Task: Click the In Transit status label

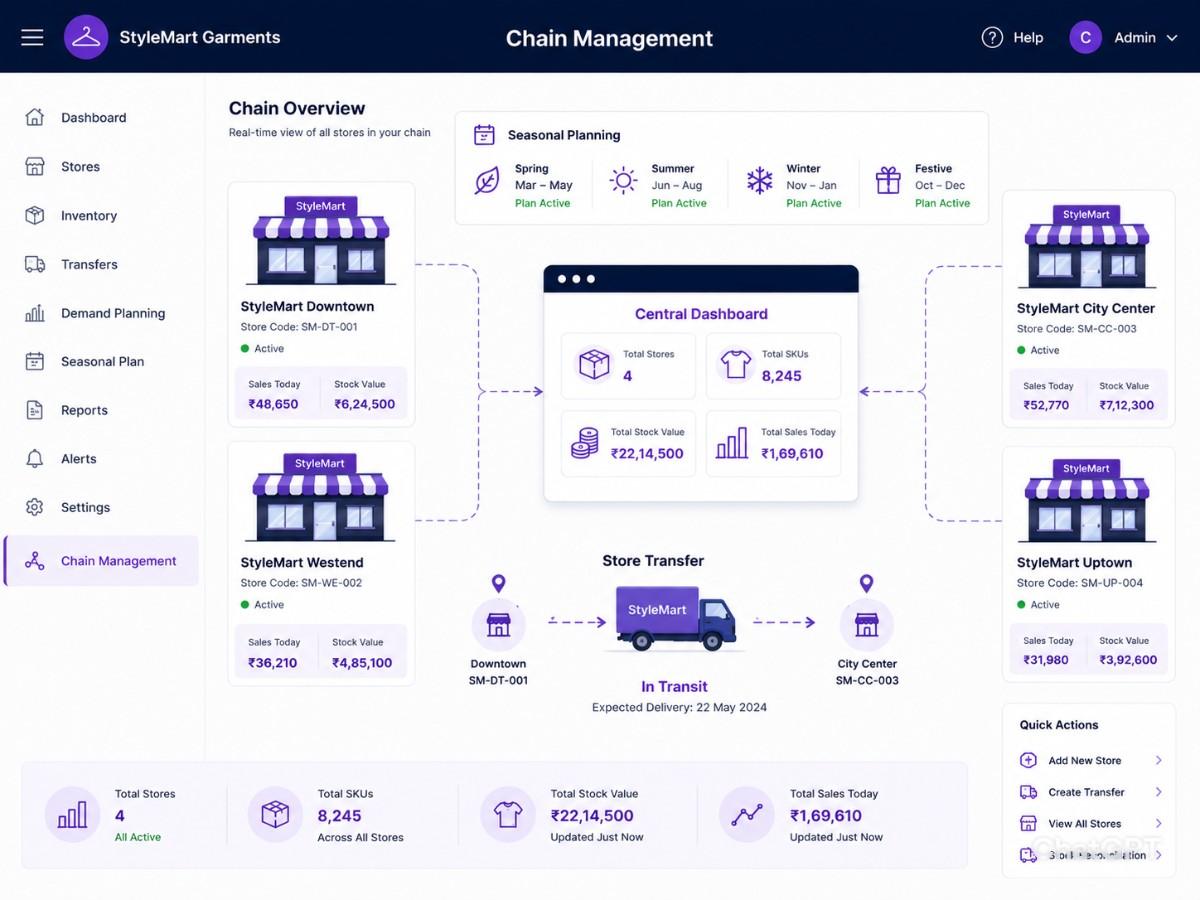Action: pos(674,687)
